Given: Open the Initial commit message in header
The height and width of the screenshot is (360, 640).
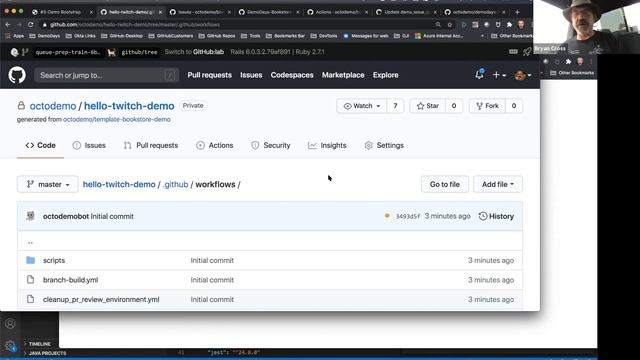Looking at the screenshot, I should point(112,216).
